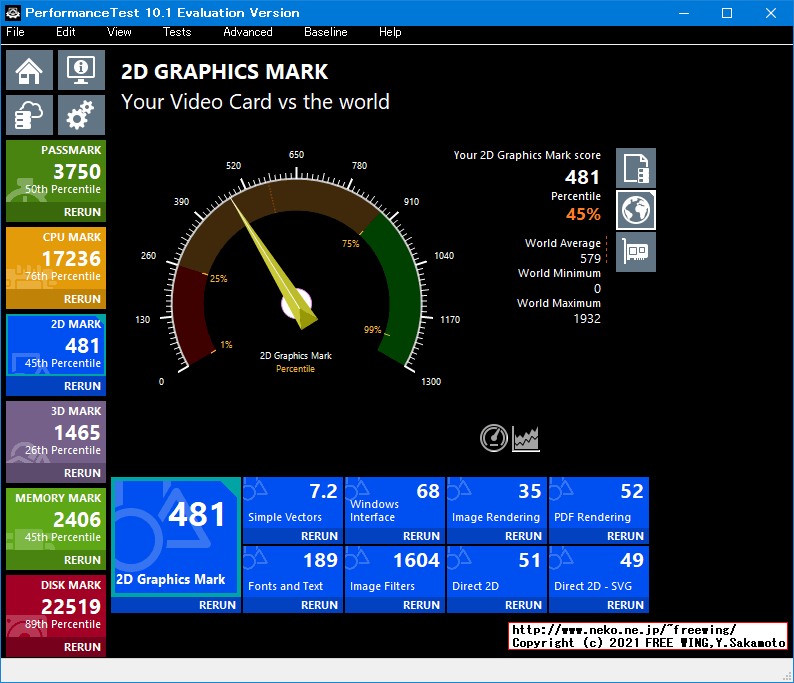Open the settings gears icon
This screenshot has height=683, width=794.
pyautogui.click(x=81, y=116)
